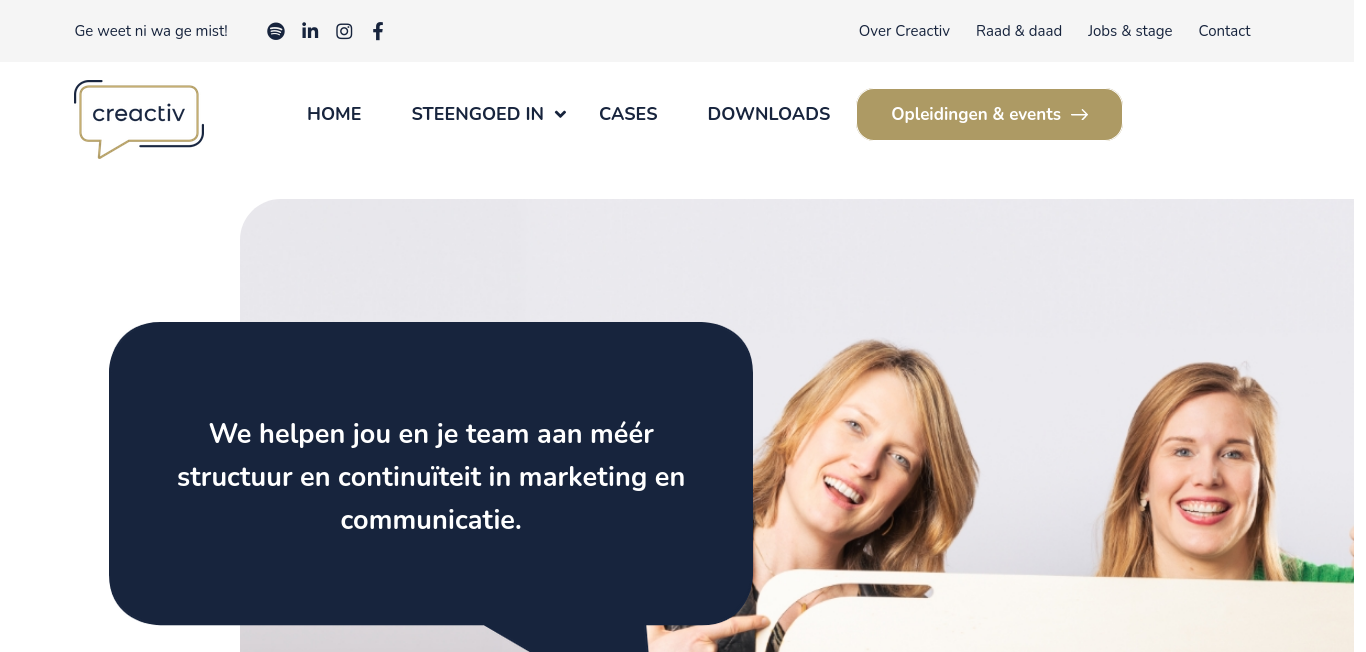Open the Cases menu item
1366x652 pixels.
pos(628,114)
